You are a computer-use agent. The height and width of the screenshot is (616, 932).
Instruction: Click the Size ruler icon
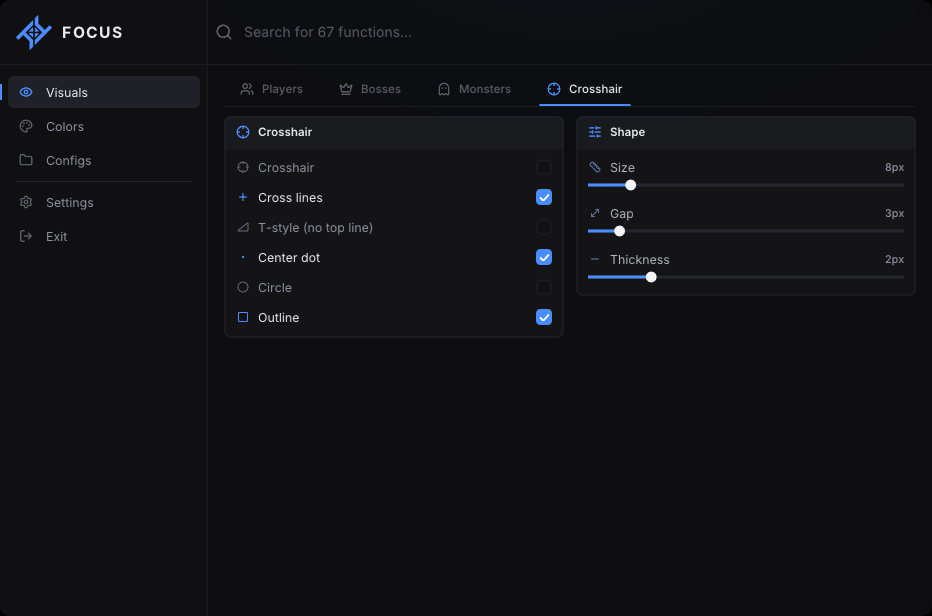(x=595, y=167)
